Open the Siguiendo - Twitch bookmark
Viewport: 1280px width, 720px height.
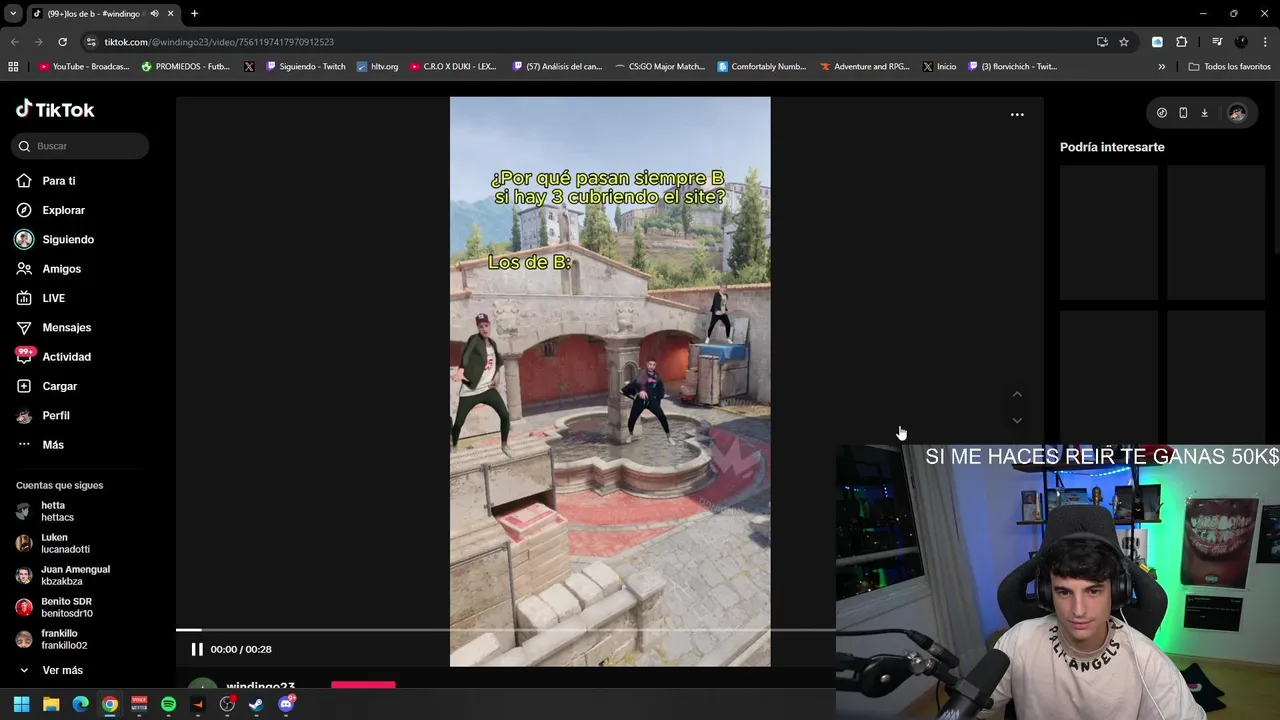[305, 67]
